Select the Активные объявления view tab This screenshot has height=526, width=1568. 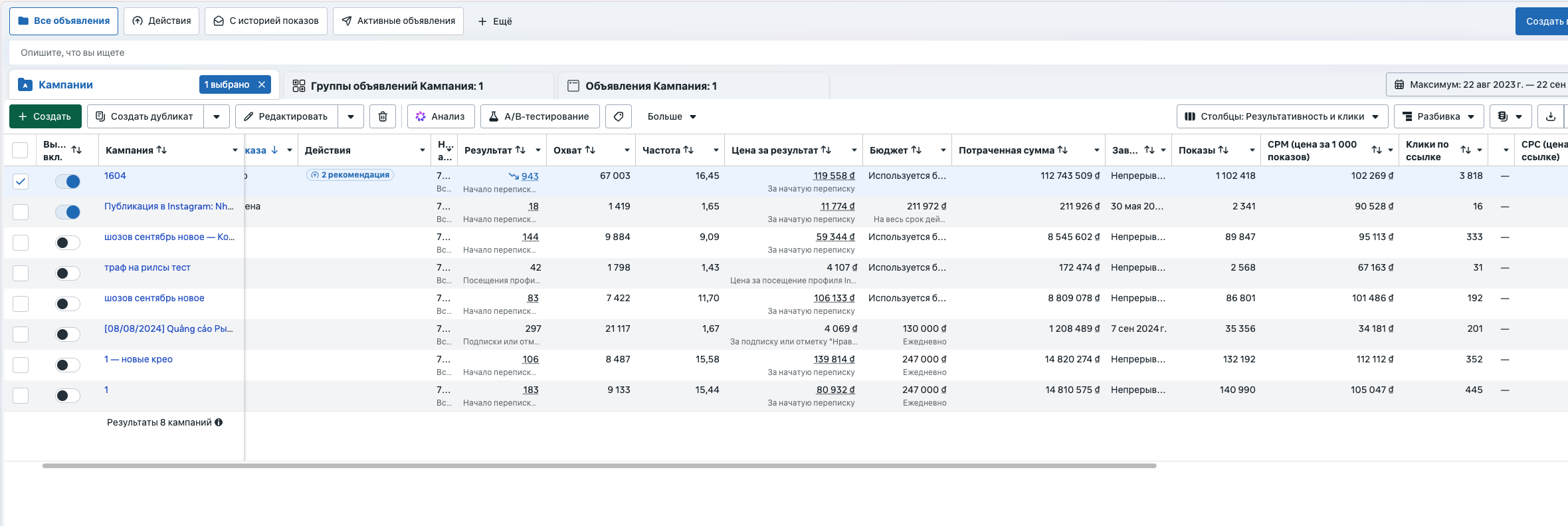pos(398,21)
